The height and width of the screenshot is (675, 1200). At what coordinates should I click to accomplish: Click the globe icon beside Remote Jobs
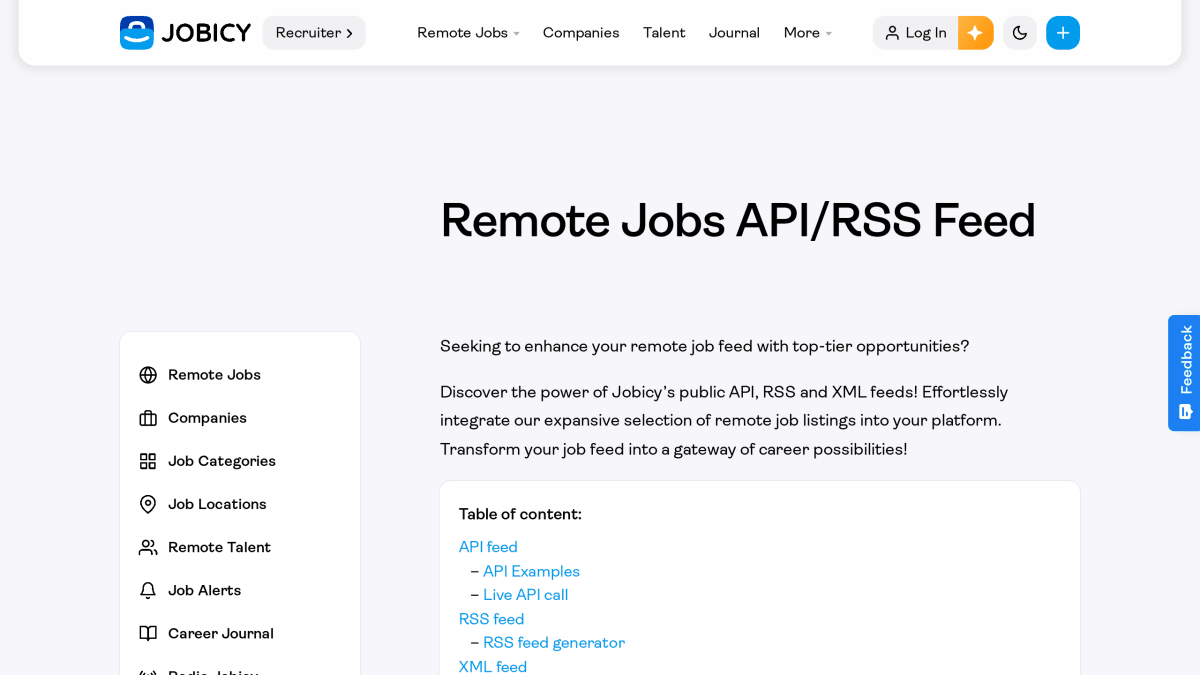(x=148, y=375)
